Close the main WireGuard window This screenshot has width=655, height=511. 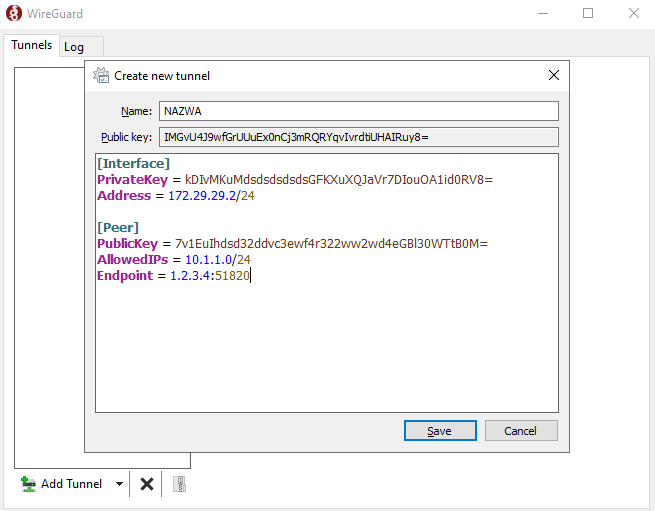coord(634,13)
